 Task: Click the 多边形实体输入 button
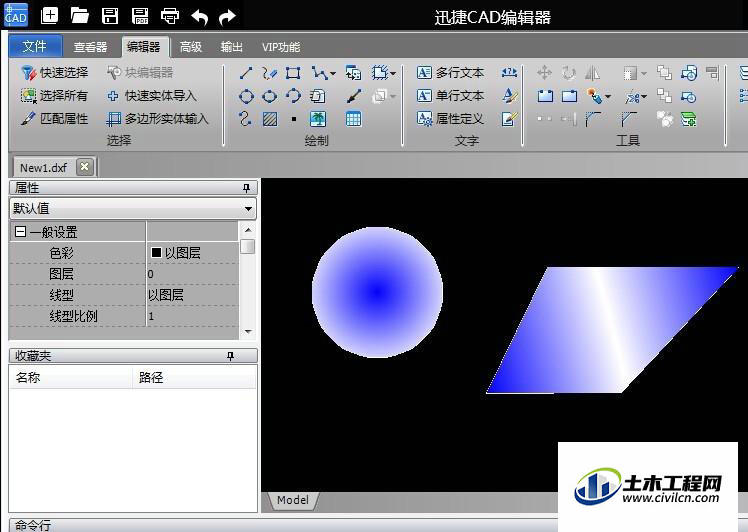pos(158,118)
